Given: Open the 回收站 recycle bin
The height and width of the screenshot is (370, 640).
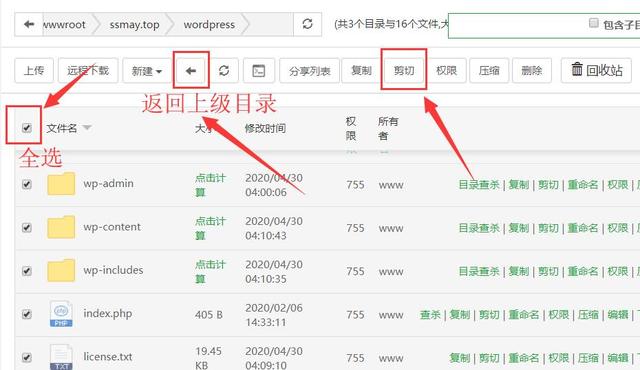Looking at the screenshot, I should [x=596, y=70].
